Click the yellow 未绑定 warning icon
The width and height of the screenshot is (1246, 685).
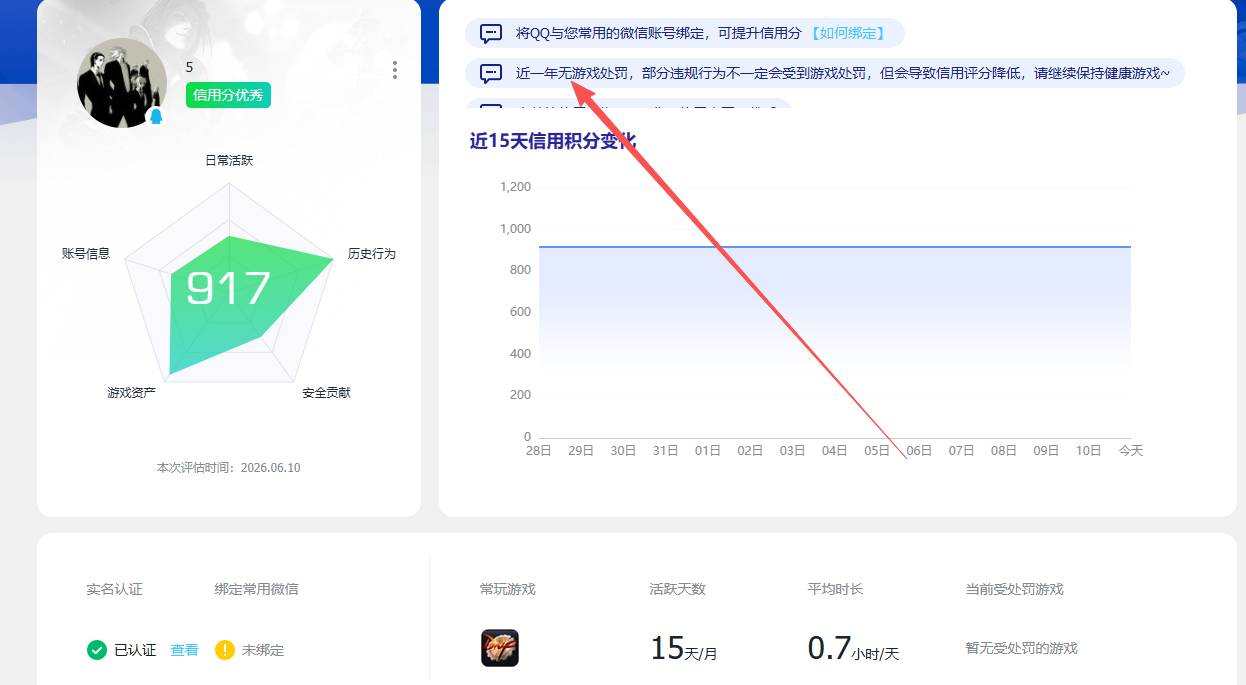[x=225, y=650]
